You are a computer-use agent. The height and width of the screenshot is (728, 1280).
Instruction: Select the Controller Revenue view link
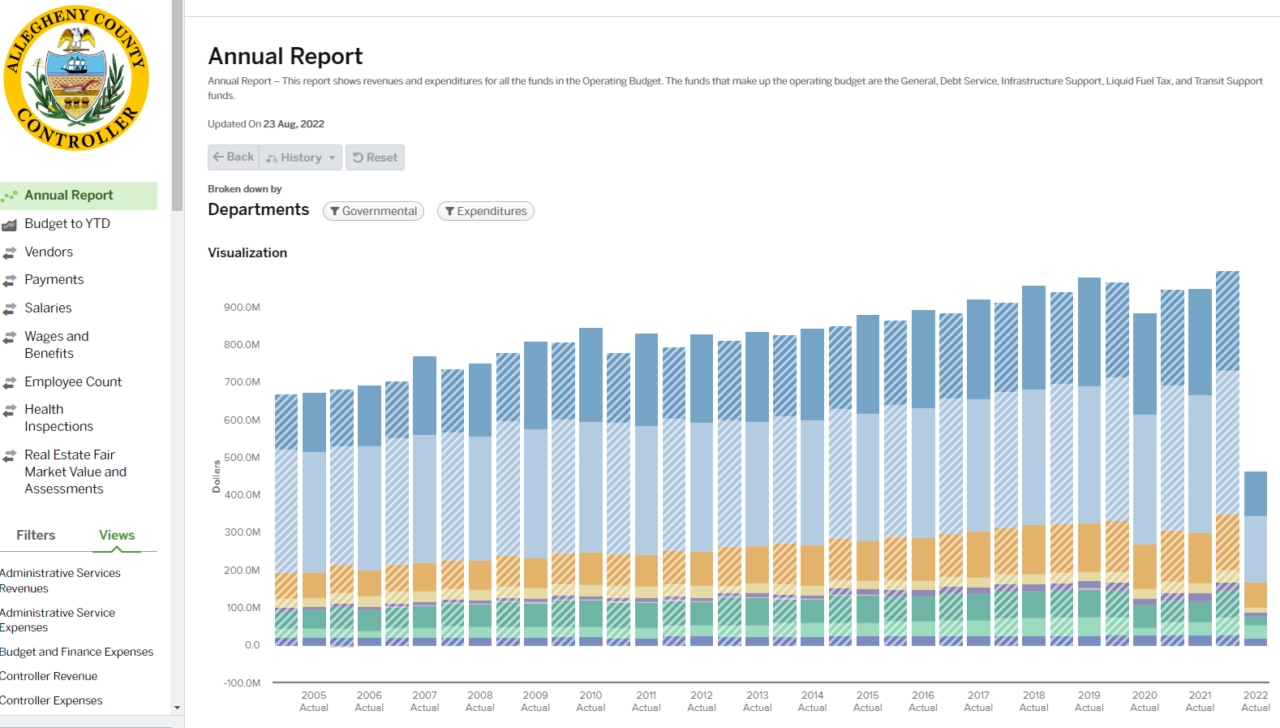(x=49, y=676)
